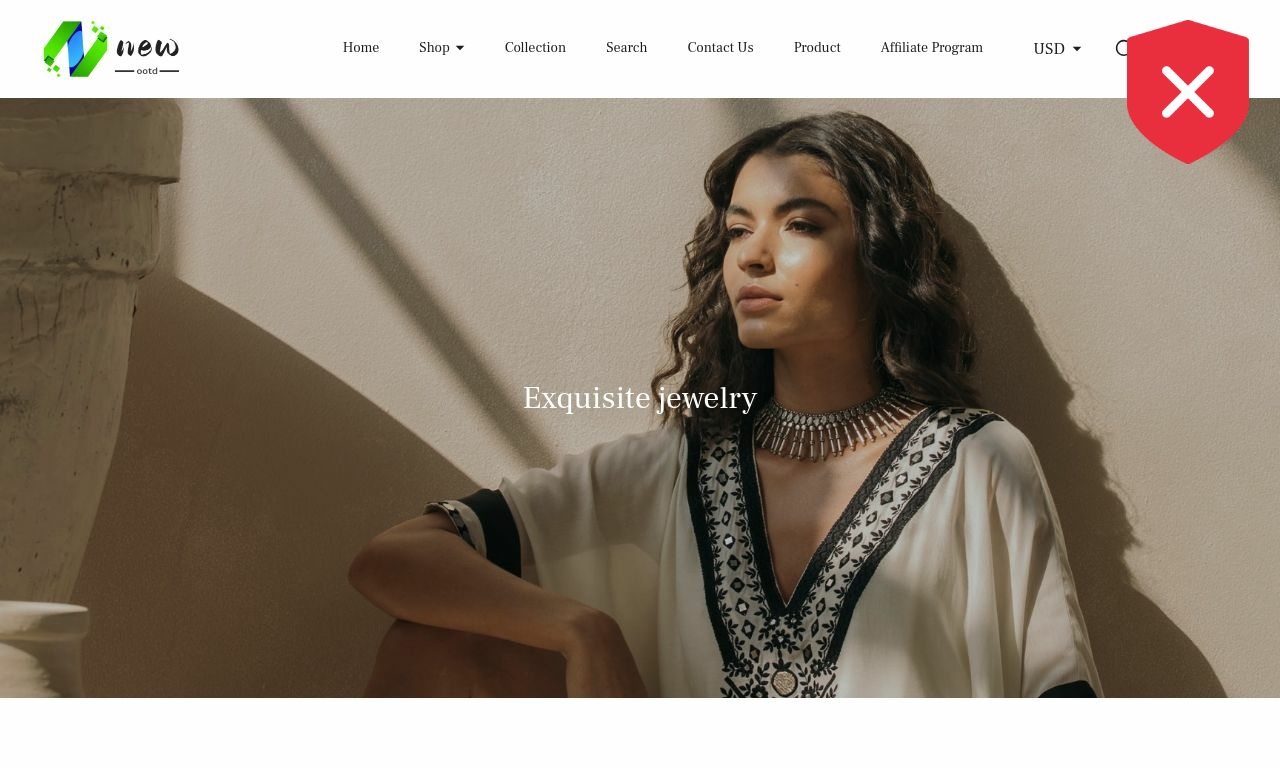The image size is (1280, 768).
Task: Click the 'Exquisite jewelry' banner headline
Action: [640, 398]
